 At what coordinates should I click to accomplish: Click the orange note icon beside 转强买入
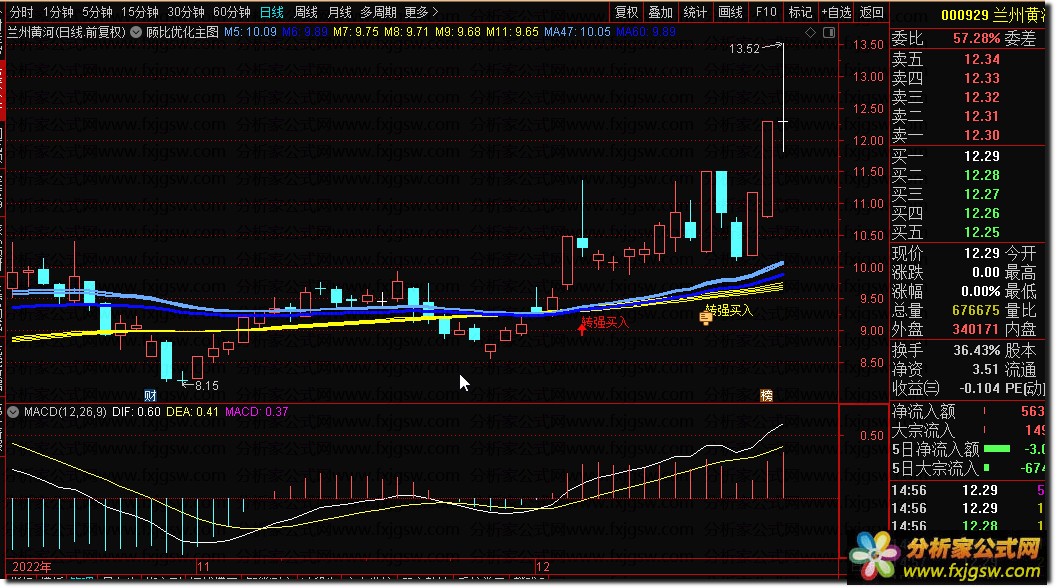(x=706, y=318)
